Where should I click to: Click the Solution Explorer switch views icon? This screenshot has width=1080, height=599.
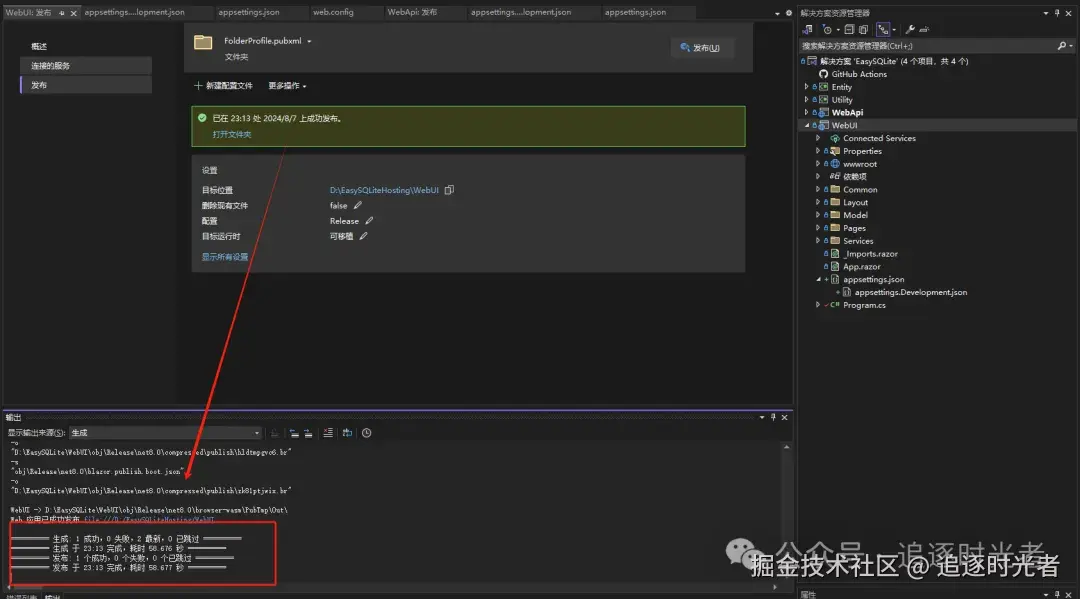[x=807, y=30]
